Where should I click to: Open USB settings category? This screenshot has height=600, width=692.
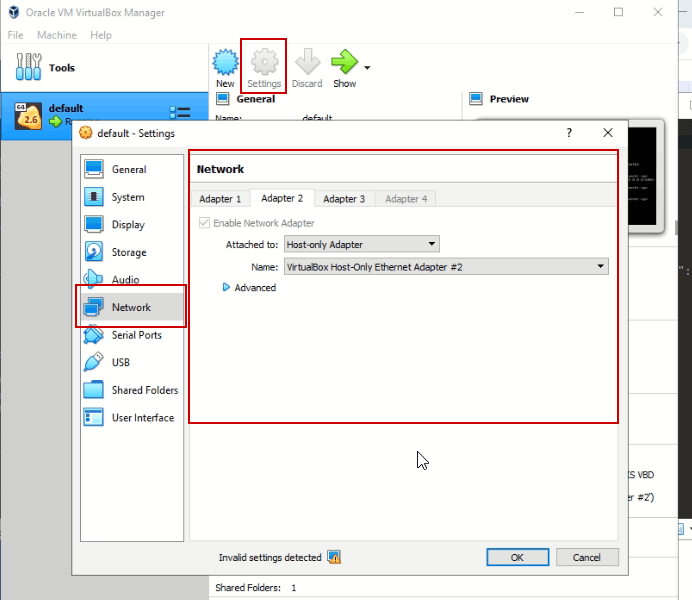132,362
